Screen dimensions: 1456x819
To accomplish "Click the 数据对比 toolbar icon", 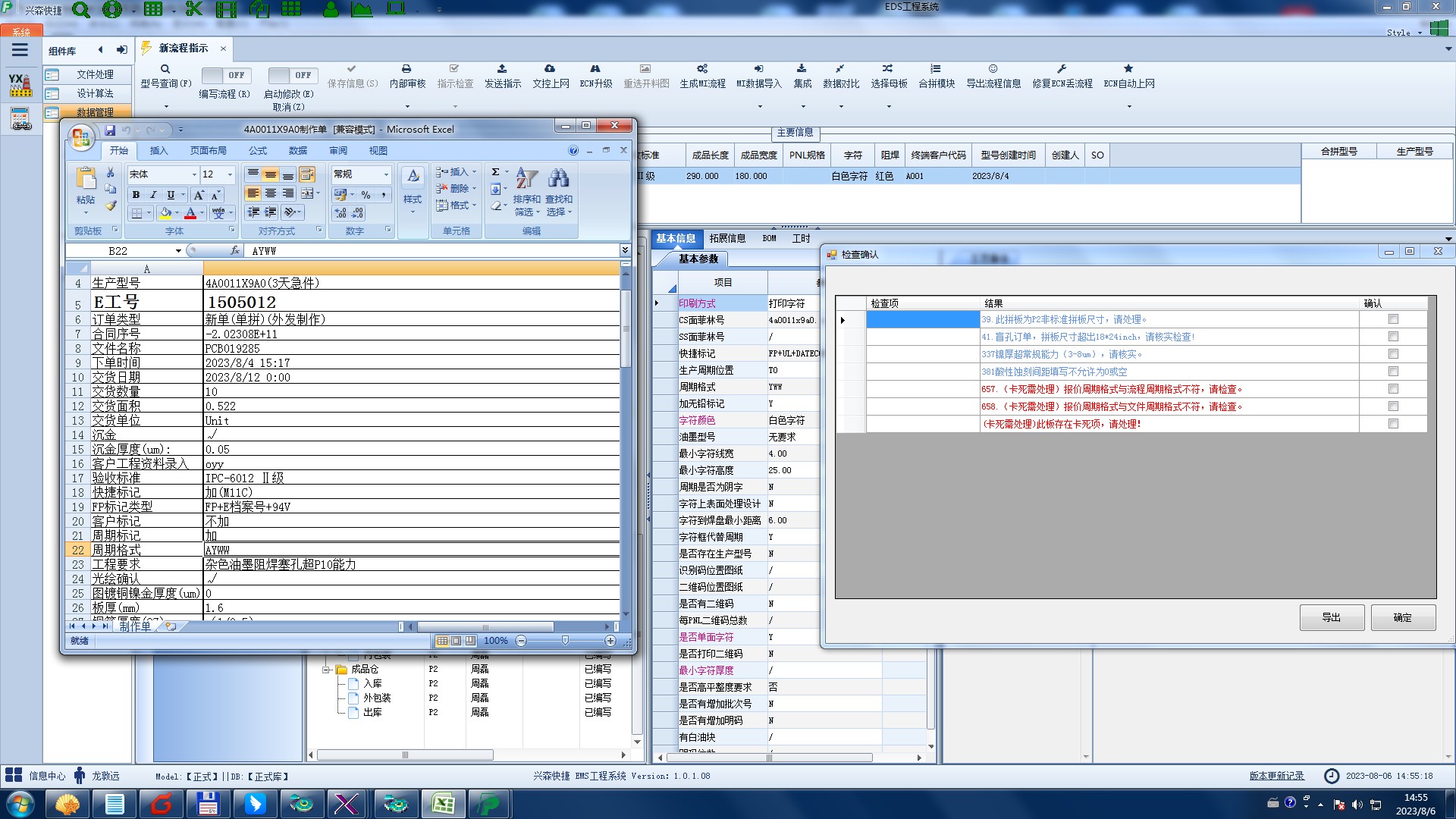I will 840,69.
